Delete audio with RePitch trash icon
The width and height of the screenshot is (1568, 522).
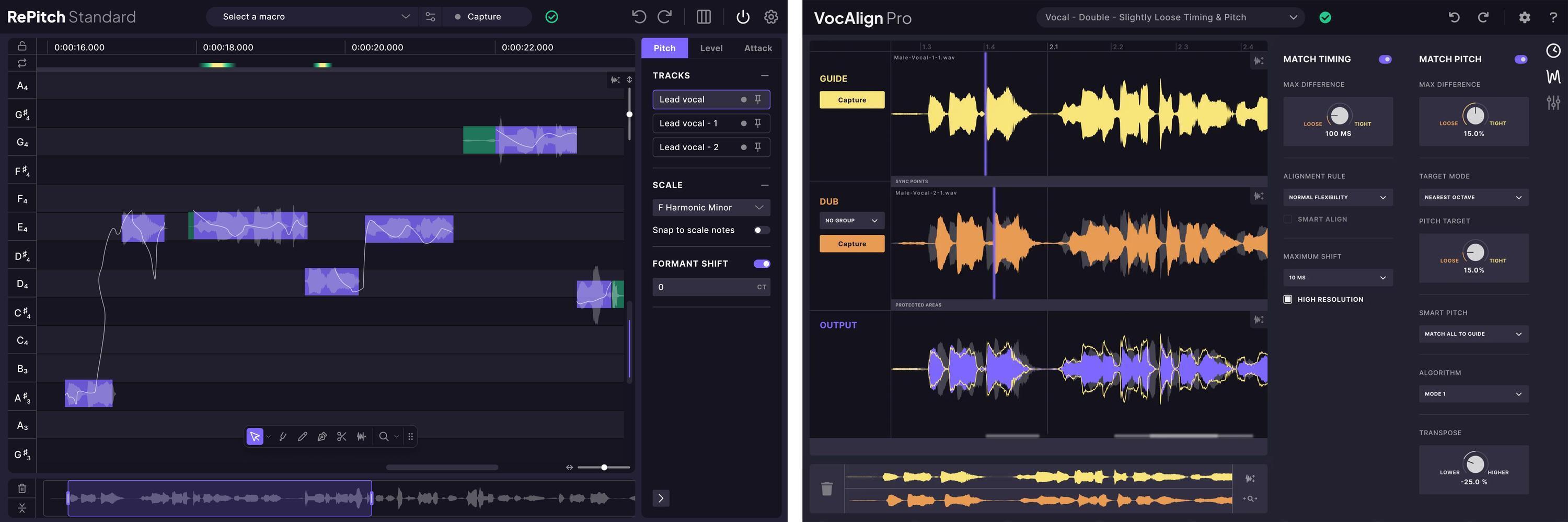pos(22,488)
